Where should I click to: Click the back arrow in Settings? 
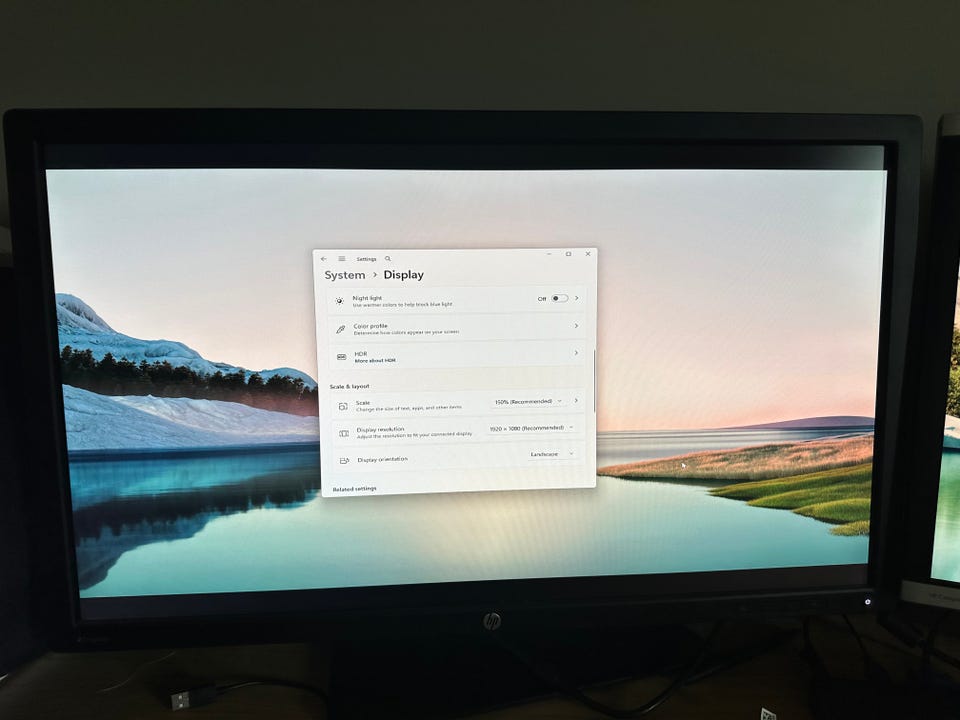click(324, 259)
